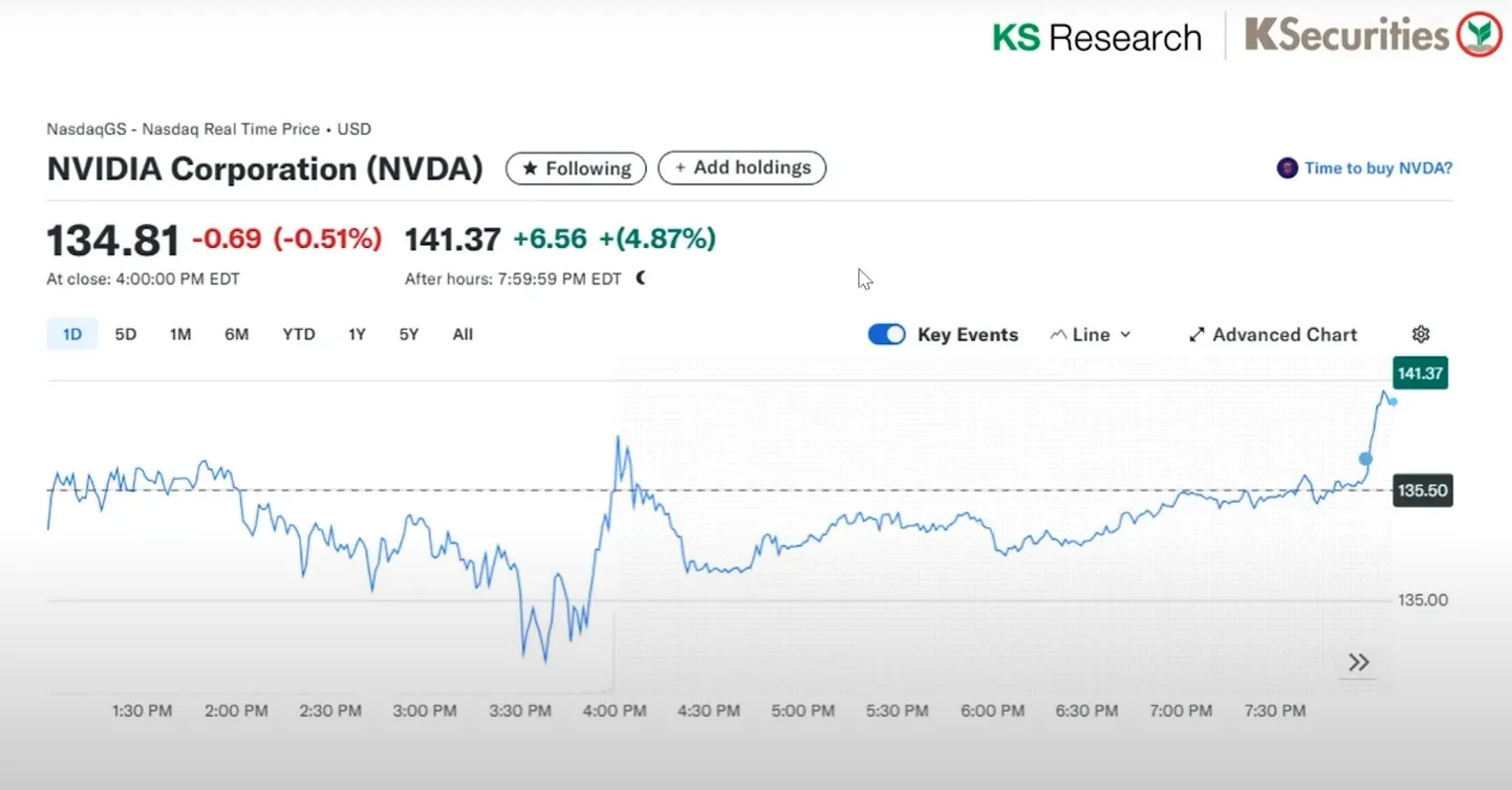This screenshot has height=790, width=1512.
Task: Expand the right chart panel arrow
Action: pos(1357,662)
